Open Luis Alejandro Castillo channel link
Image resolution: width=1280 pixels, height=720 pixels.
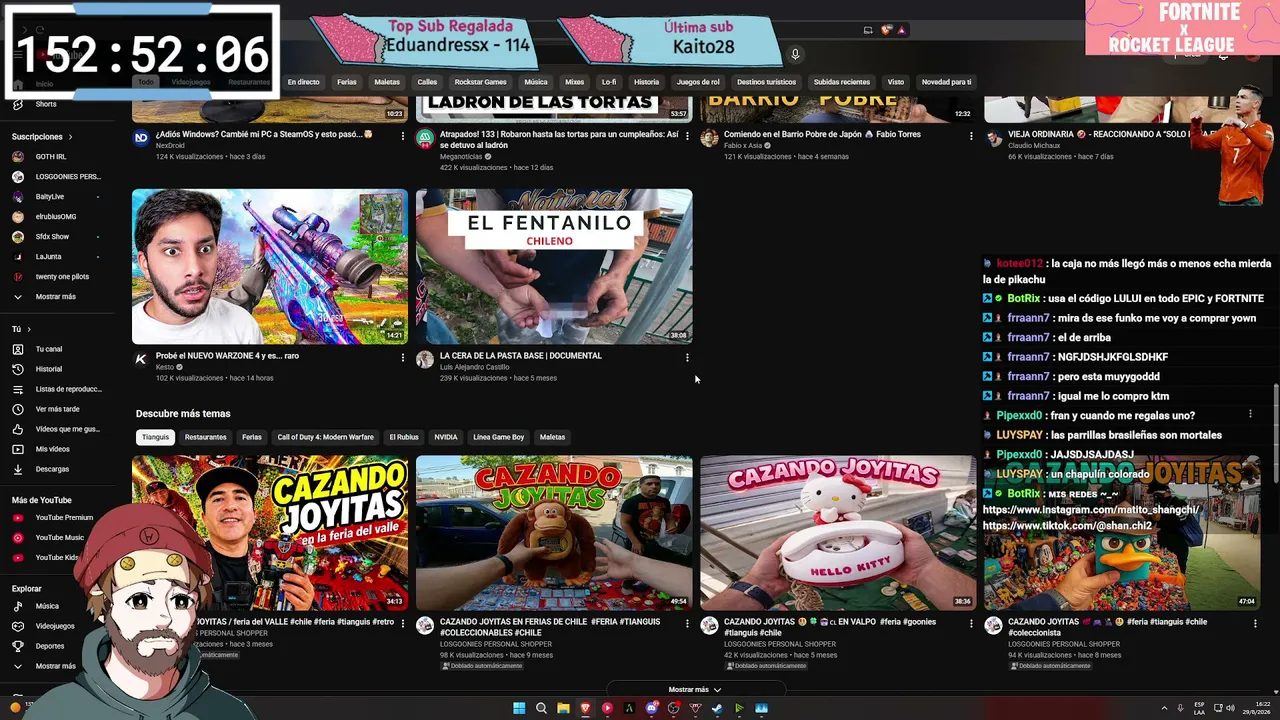[x=476, y=367]
